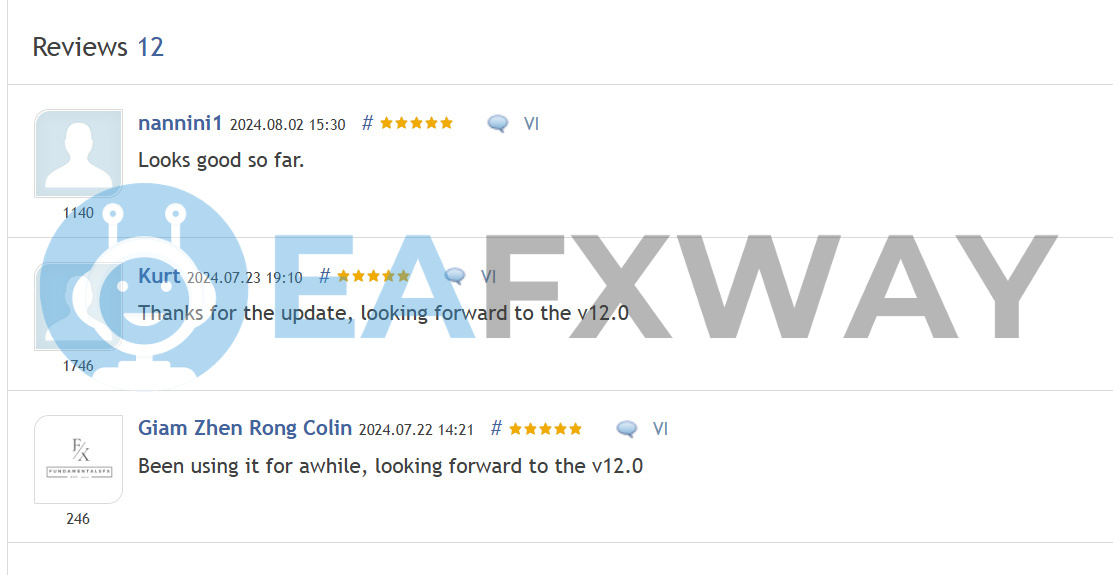Click the VI language link on nannini1's review
This screenshot has height=575, width=1113.
531,124
